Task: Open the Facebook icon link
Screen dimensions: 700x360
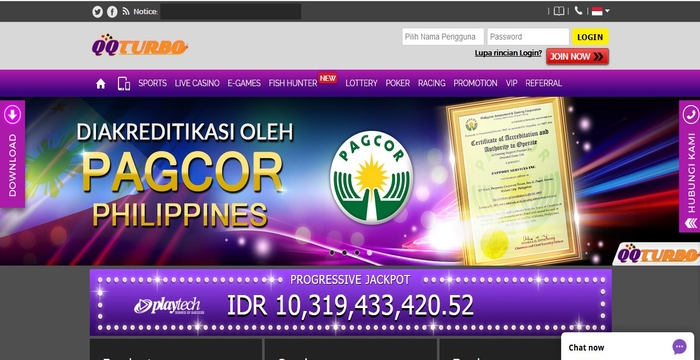Action: [112, 12]
